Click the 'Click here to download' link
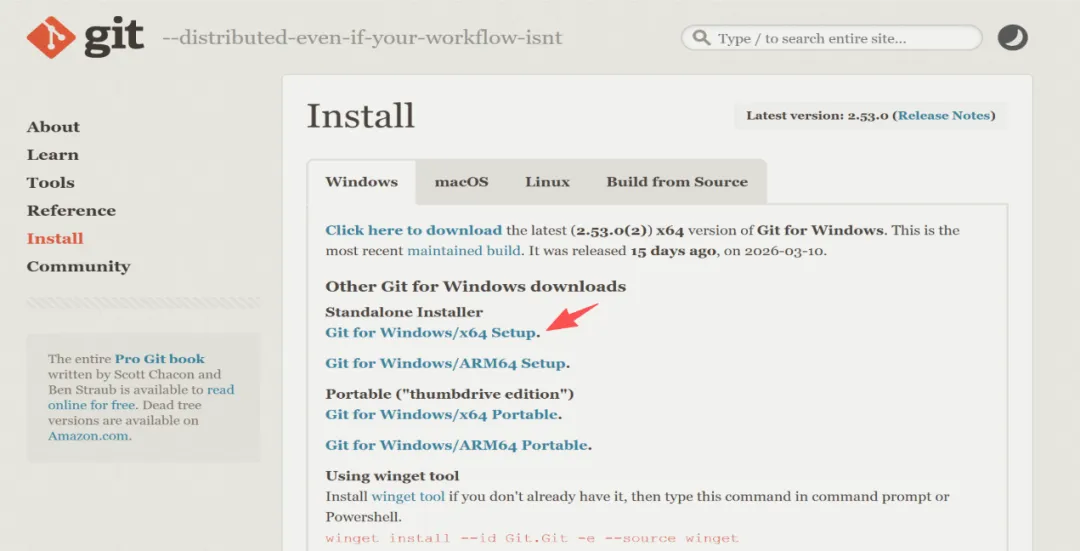The height and width of the screenshot is (551, 1080). [414, 230]
